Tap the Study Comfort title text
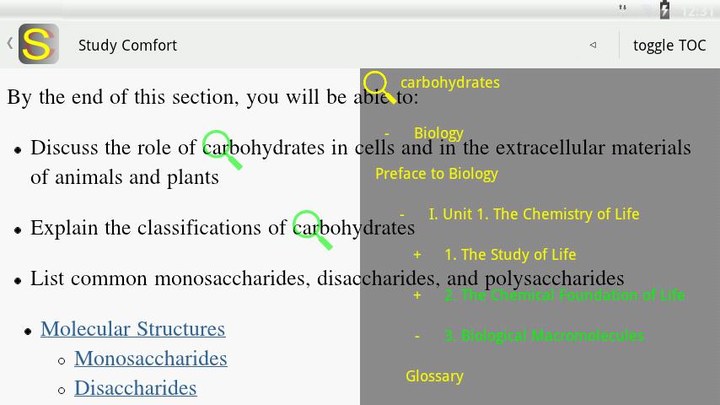 pyautogui.click(x=127, y=45)
